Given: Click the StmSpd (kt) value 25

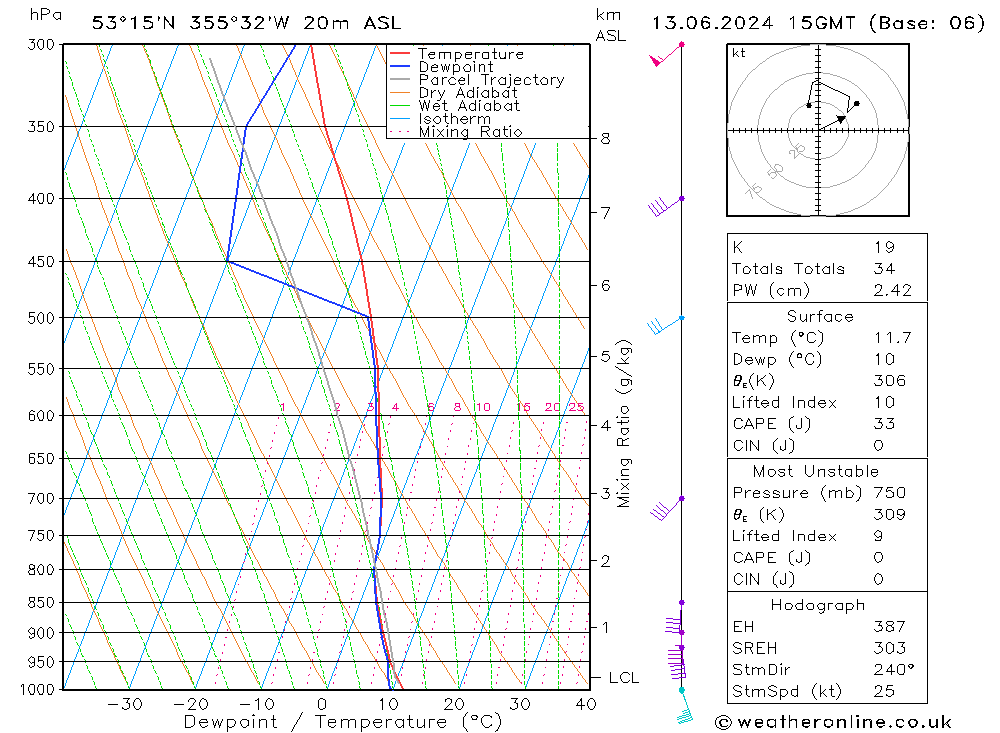Looking at the screenshot, I should [x=884, y=691].
